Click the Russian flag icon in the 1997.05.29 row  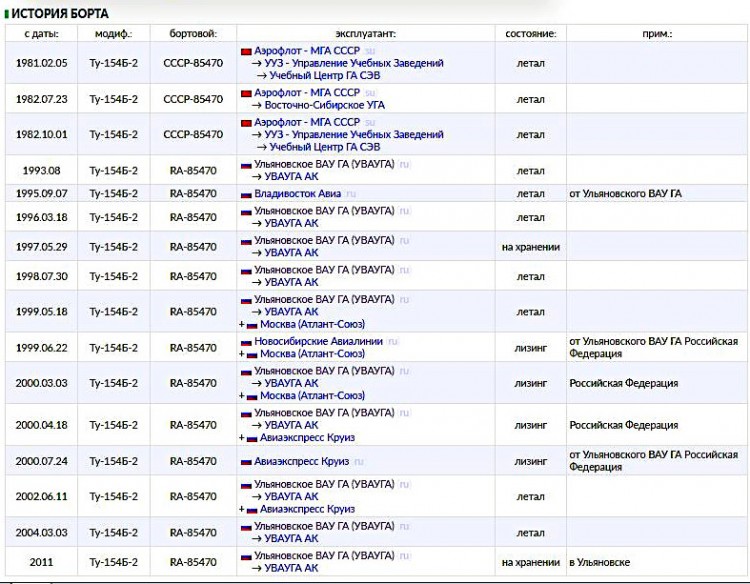click(x=246, y=241)
